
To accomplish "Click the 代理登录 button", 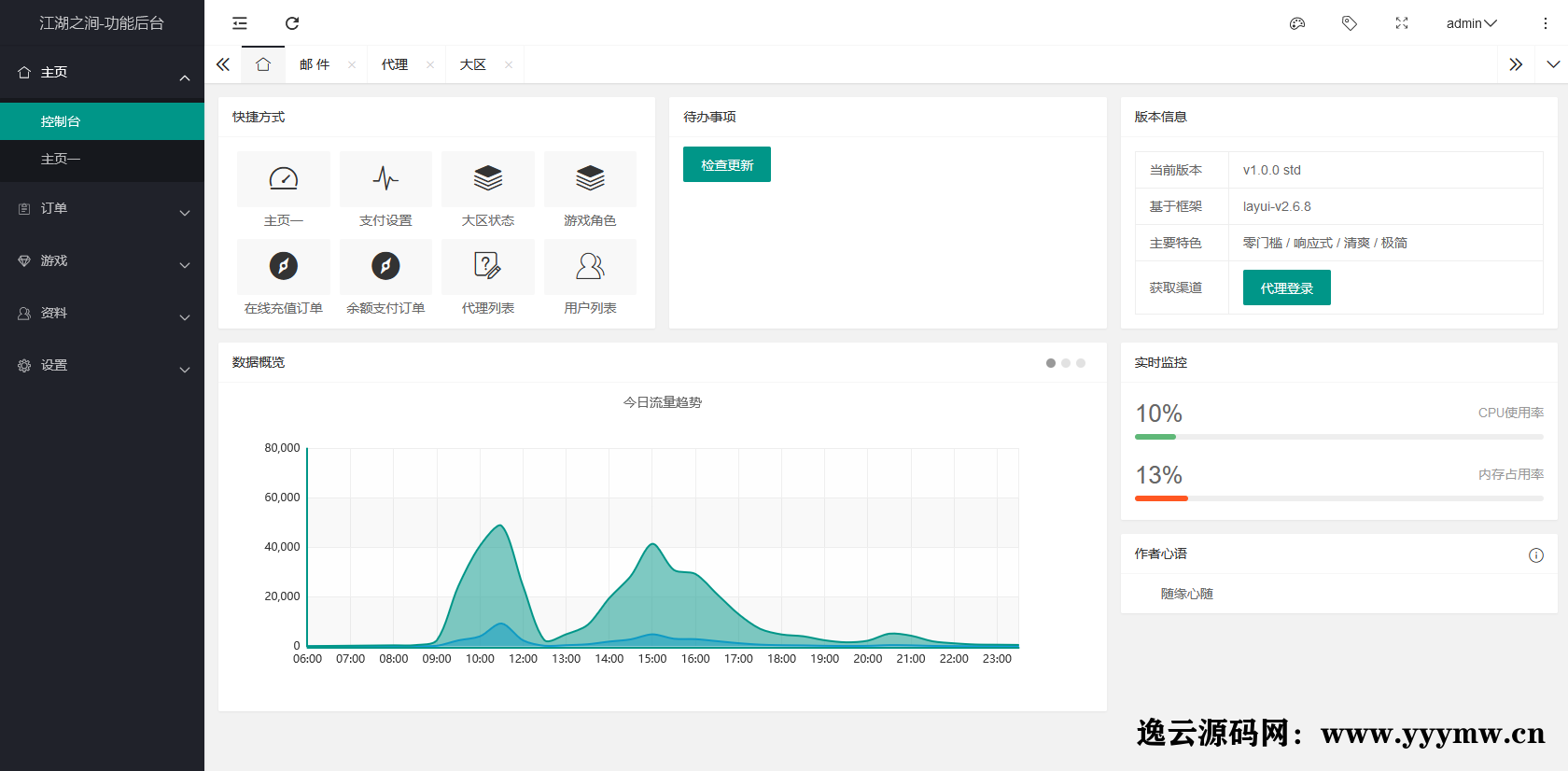I will point(1287,287).
